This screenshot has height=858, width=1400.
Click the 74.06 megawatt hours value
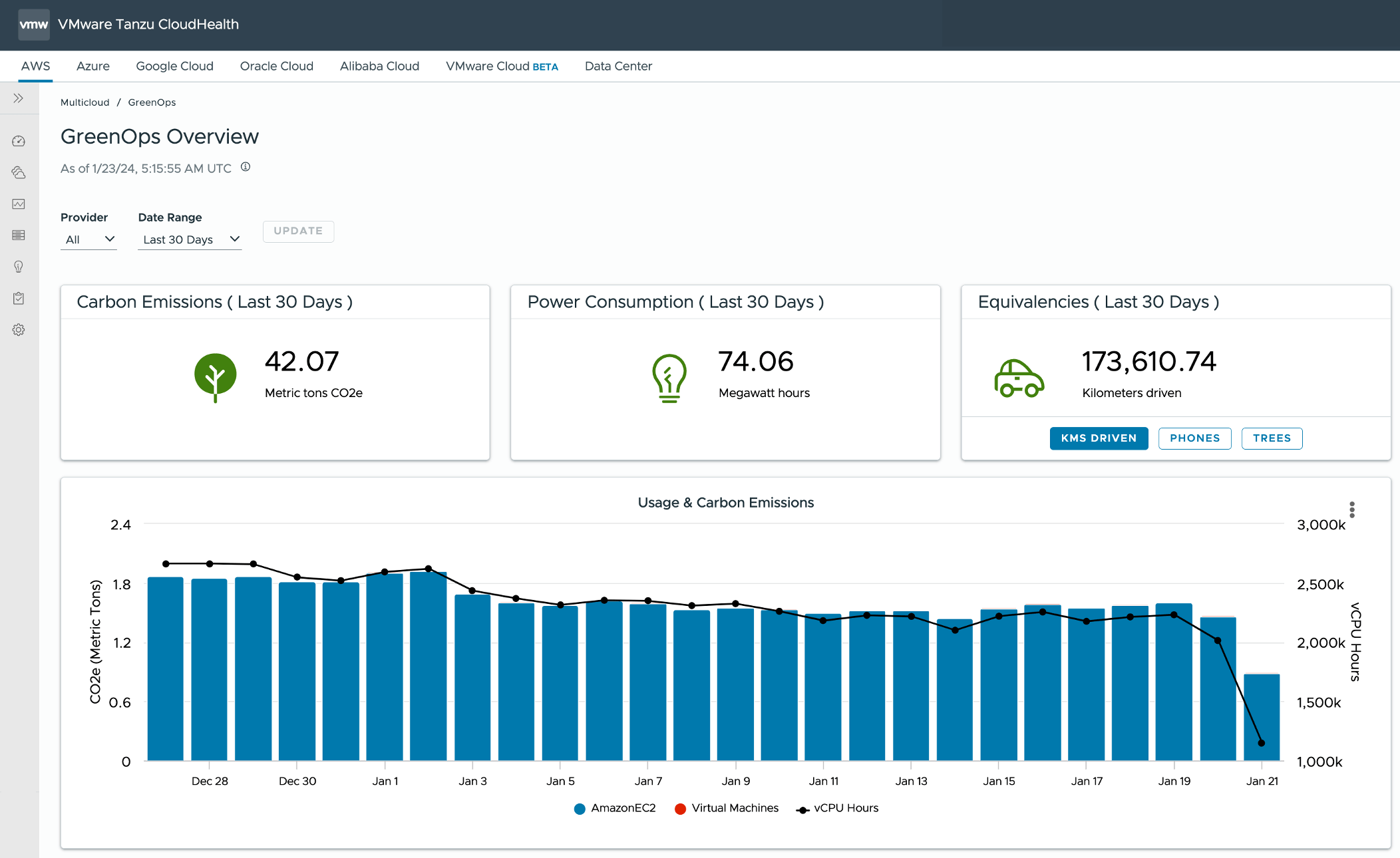[756, 362]
